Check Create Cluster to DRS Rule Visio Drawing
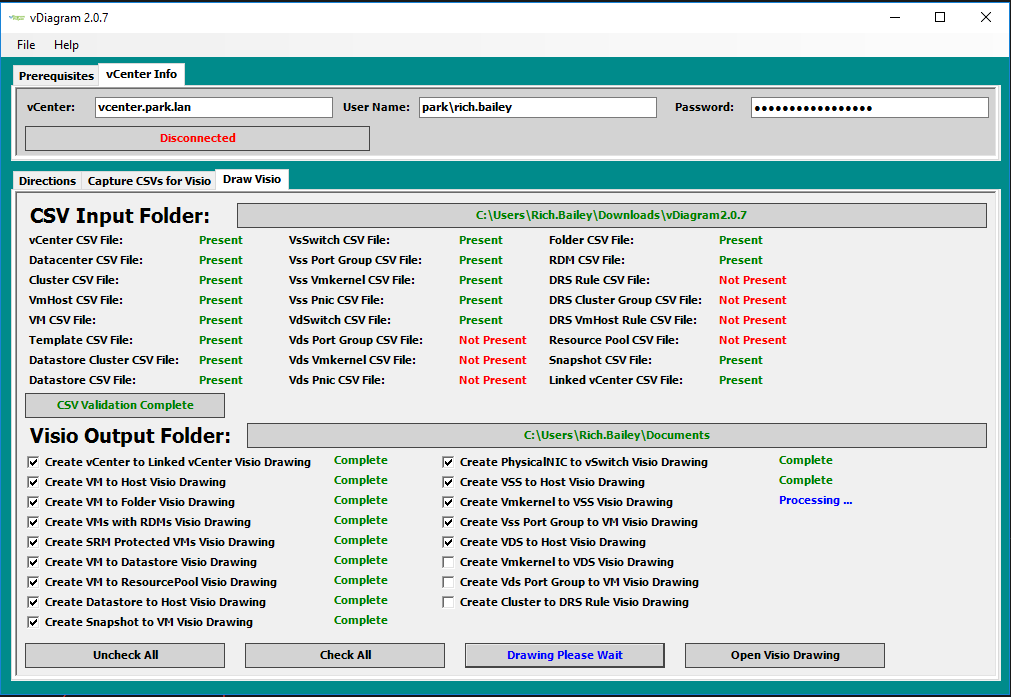This screenshot has width=1011, height=697. (x=449, y=602)
